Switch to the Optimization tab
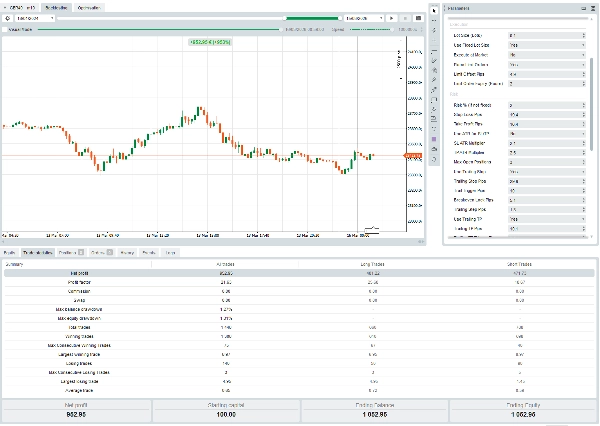The image size is (600, 426). tap(89, 6)
